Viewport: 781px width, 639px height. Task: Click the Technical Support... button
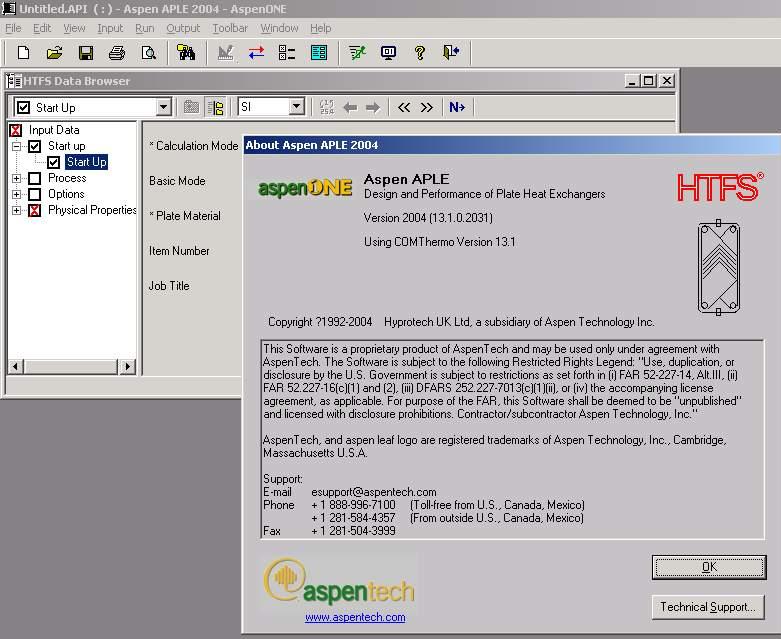coord(708,607)
